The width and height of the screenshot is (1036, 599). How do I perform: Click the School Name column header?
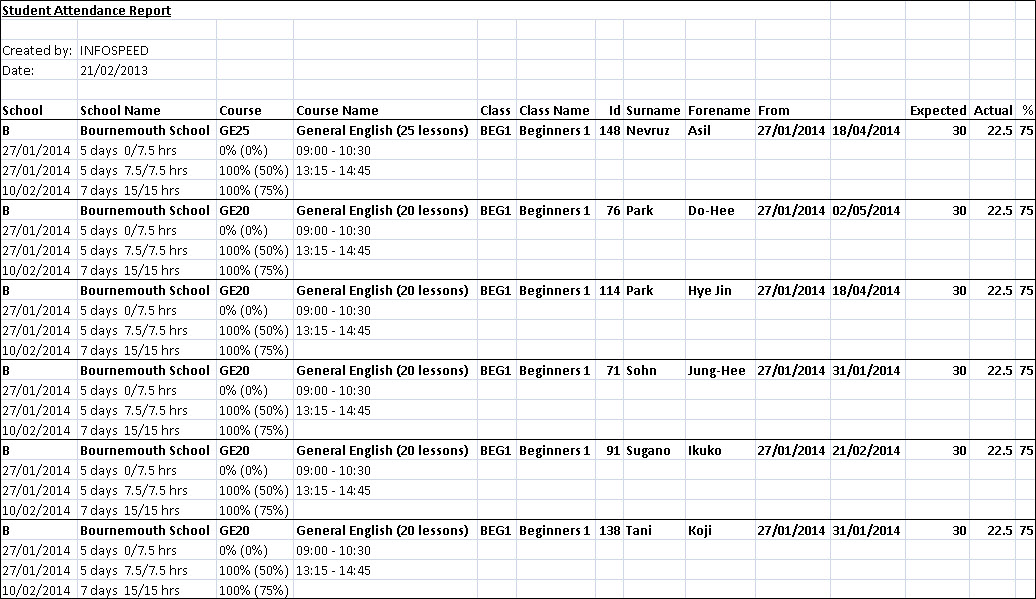[120, 110]
